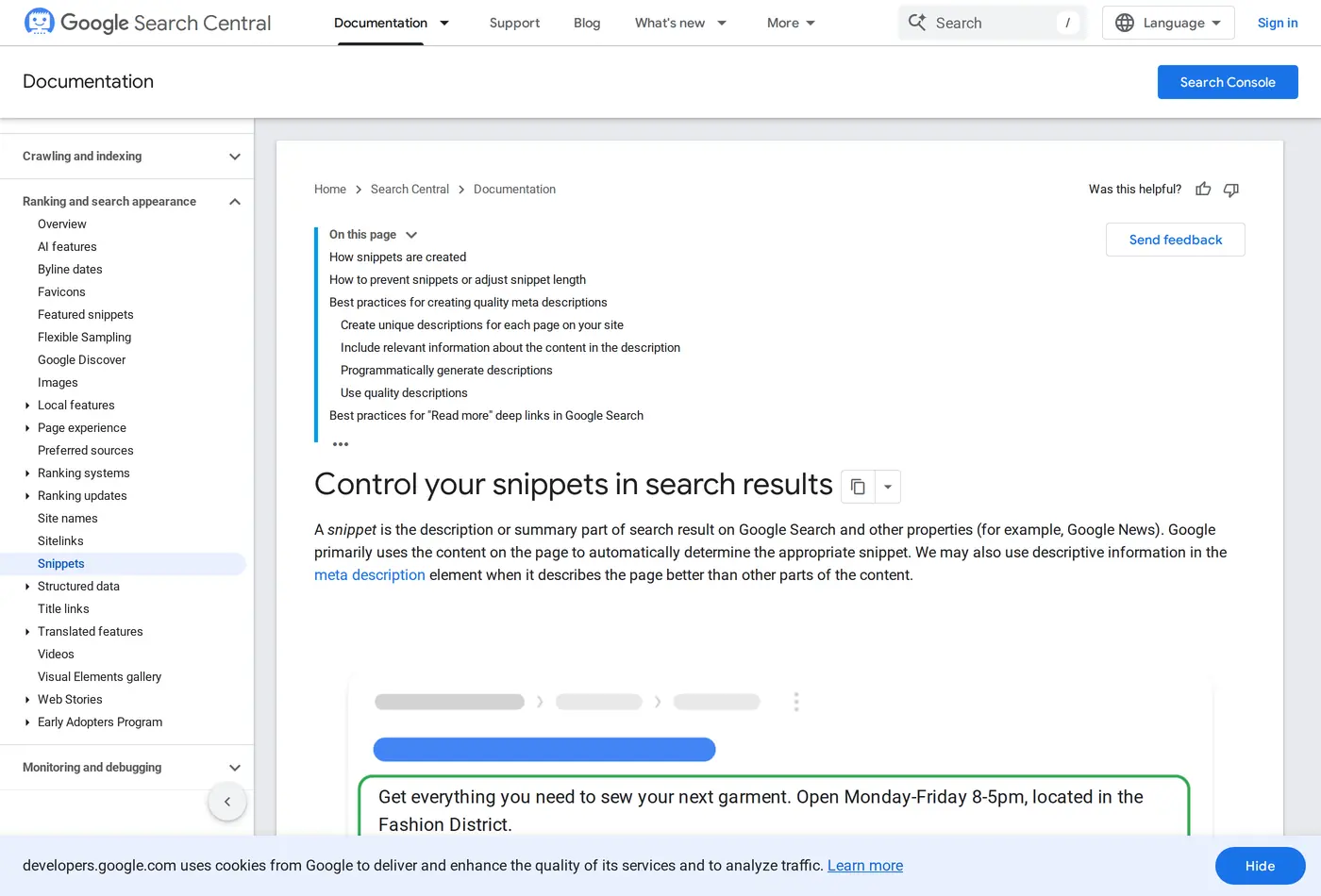Open the More menu
Image resolution: width=1321 pixels, height=896 pixels.
pyautogui.click(x=792, y=23)
